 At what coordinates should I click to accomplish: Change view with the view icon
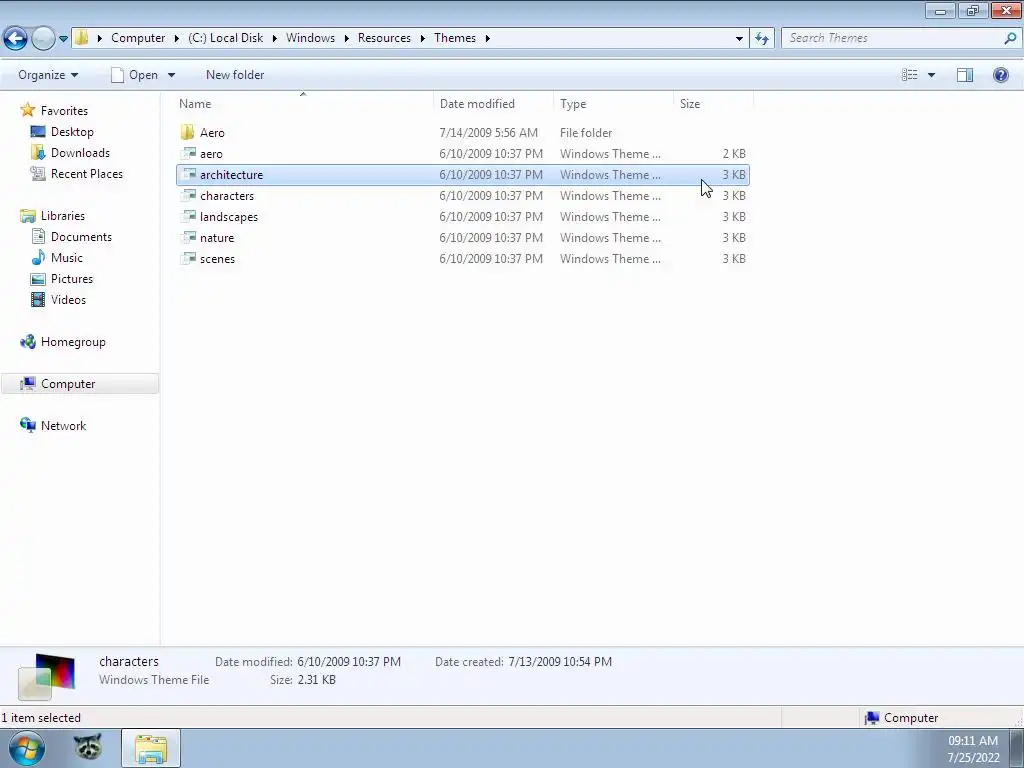tap(909, 75)
